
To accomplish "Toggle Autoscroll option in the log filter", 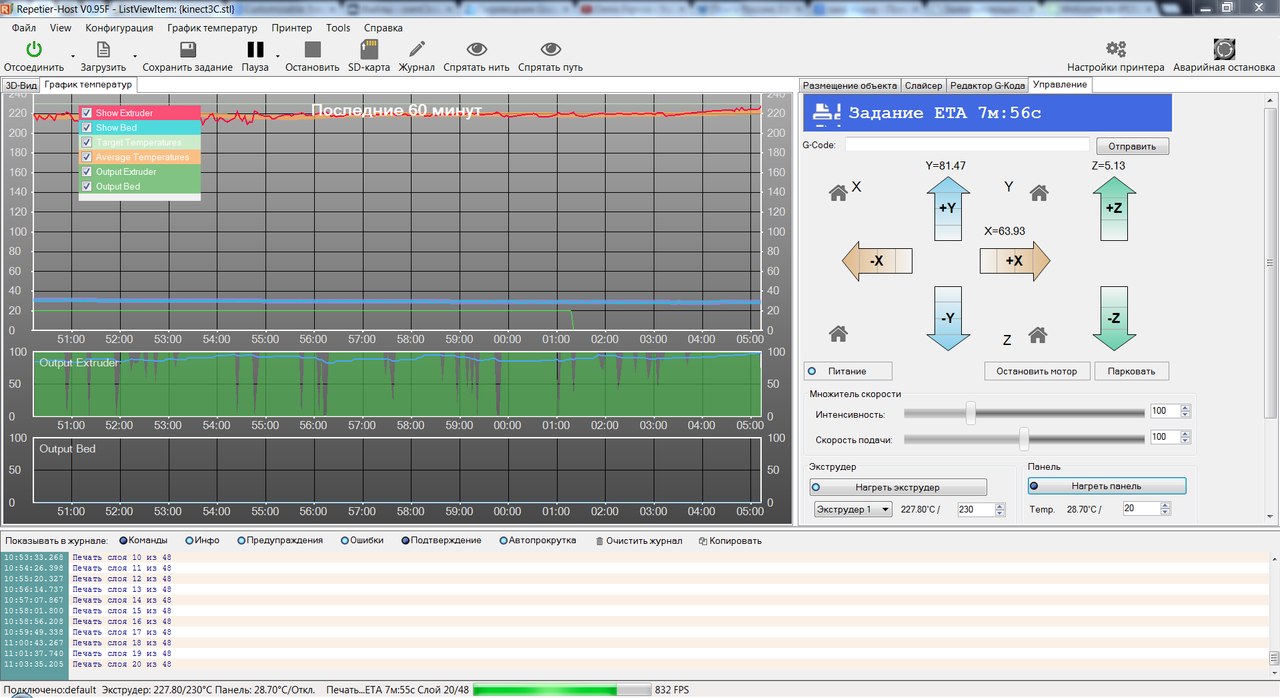I will (503, 541).
